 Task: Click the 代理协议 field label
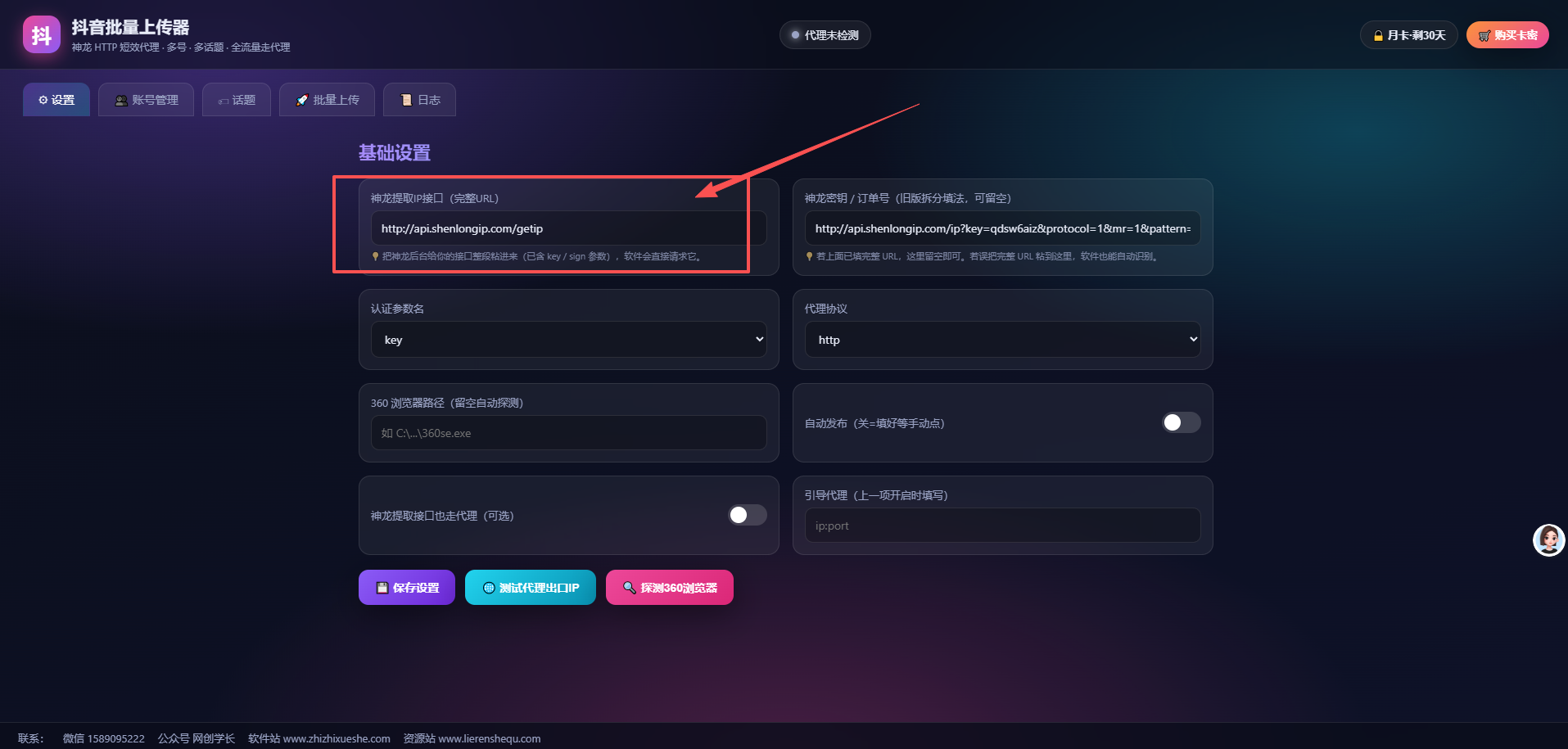tap(826, 309)
